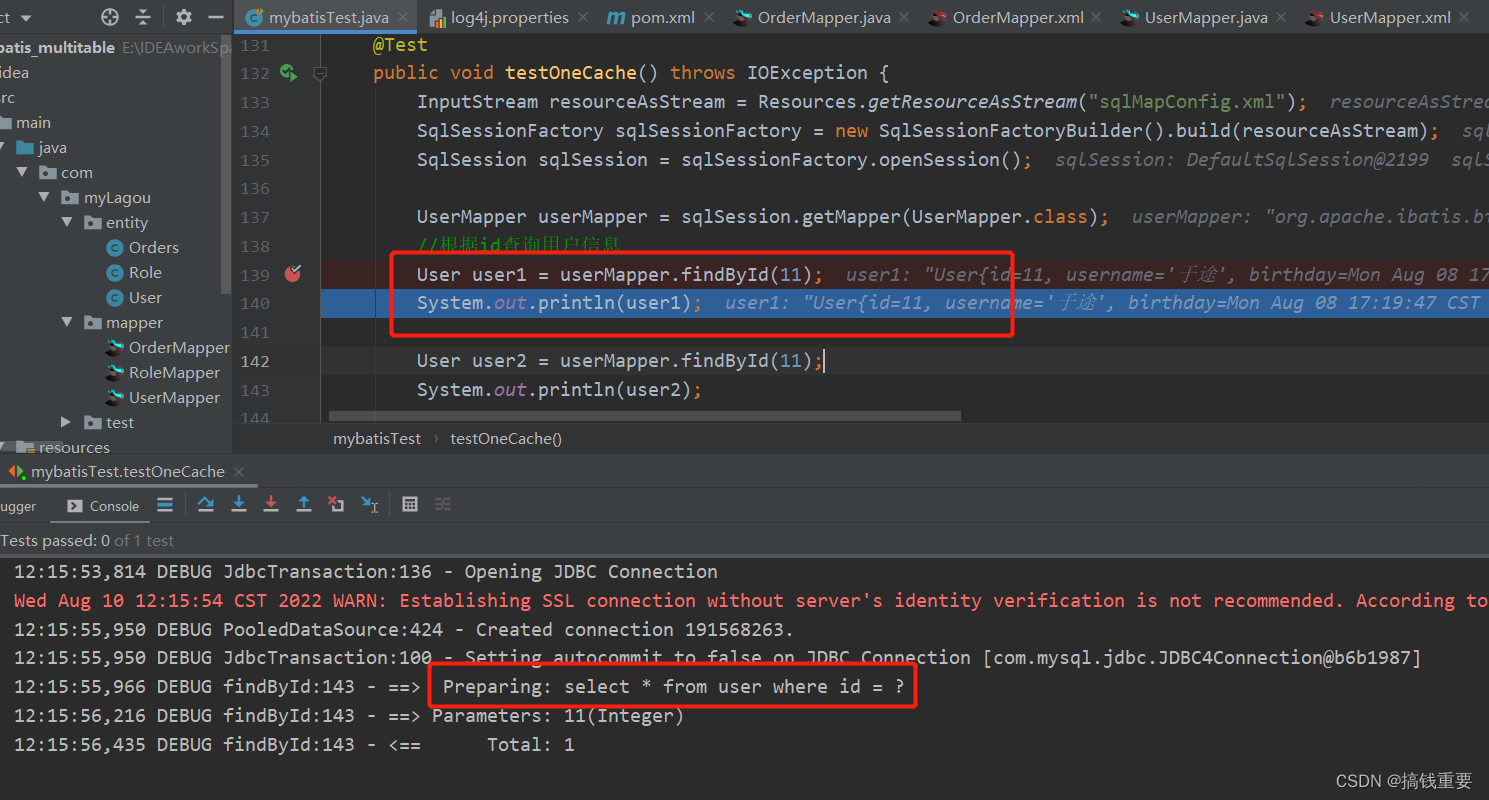
Task: Select Role class in project tree
Action: tap(134, 273)
